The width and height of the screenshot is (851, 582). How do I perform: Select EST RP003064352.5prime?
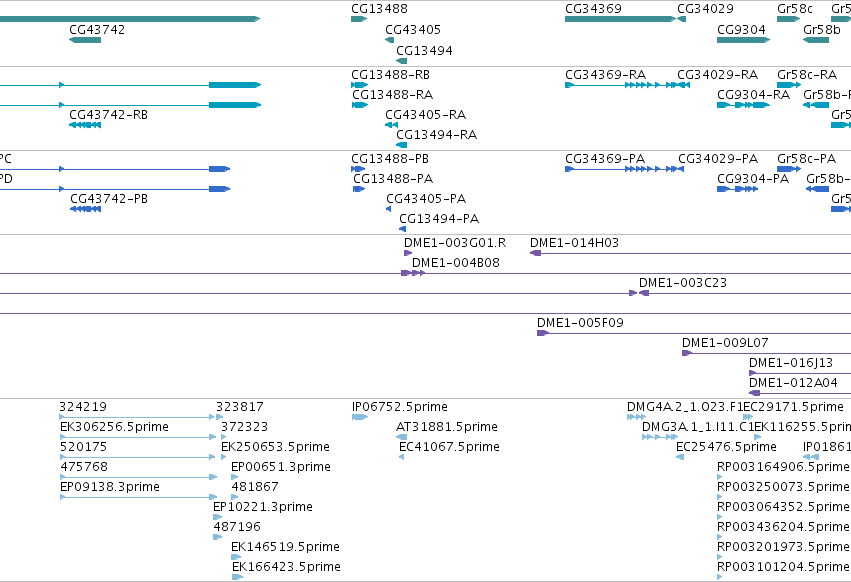point(720,517)
